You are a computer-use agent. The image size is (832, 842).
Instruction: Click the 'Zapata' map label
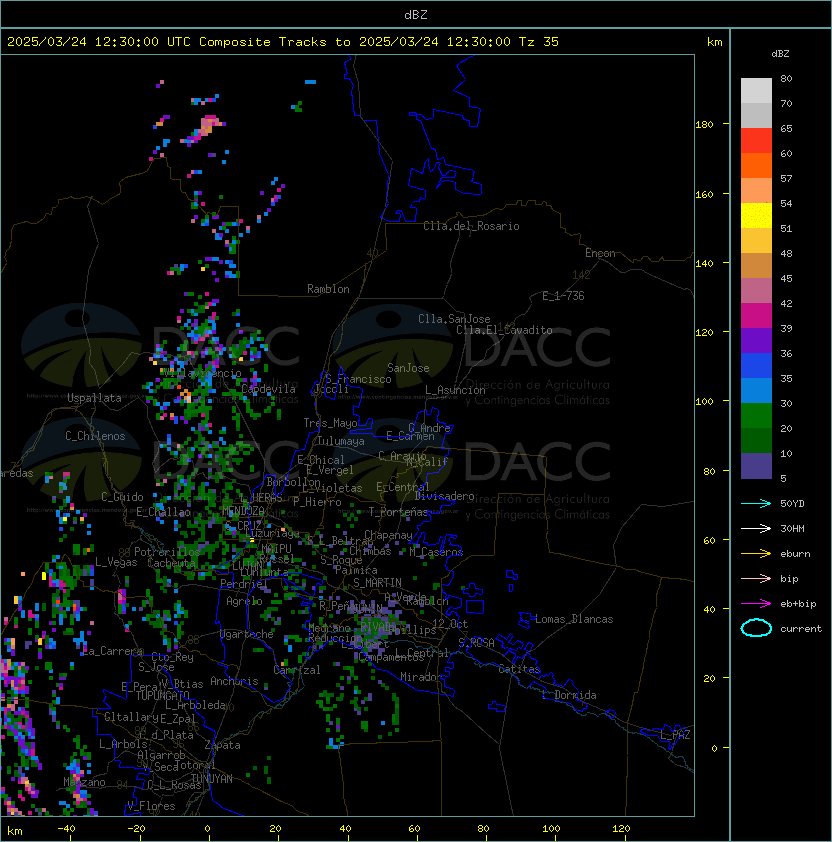[x=222, y=745]
